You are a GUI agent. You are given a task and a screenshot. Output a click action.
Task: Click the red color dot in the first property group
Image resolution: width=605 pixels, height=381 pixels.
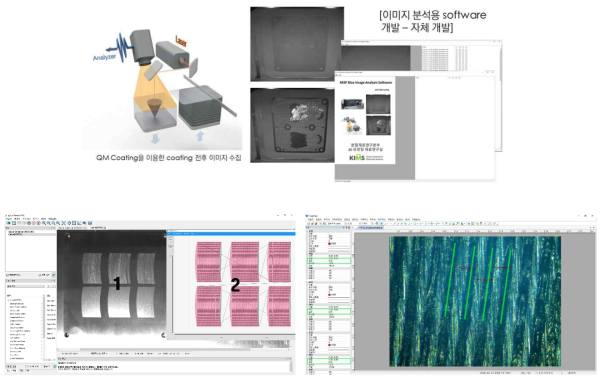(330, 244)
